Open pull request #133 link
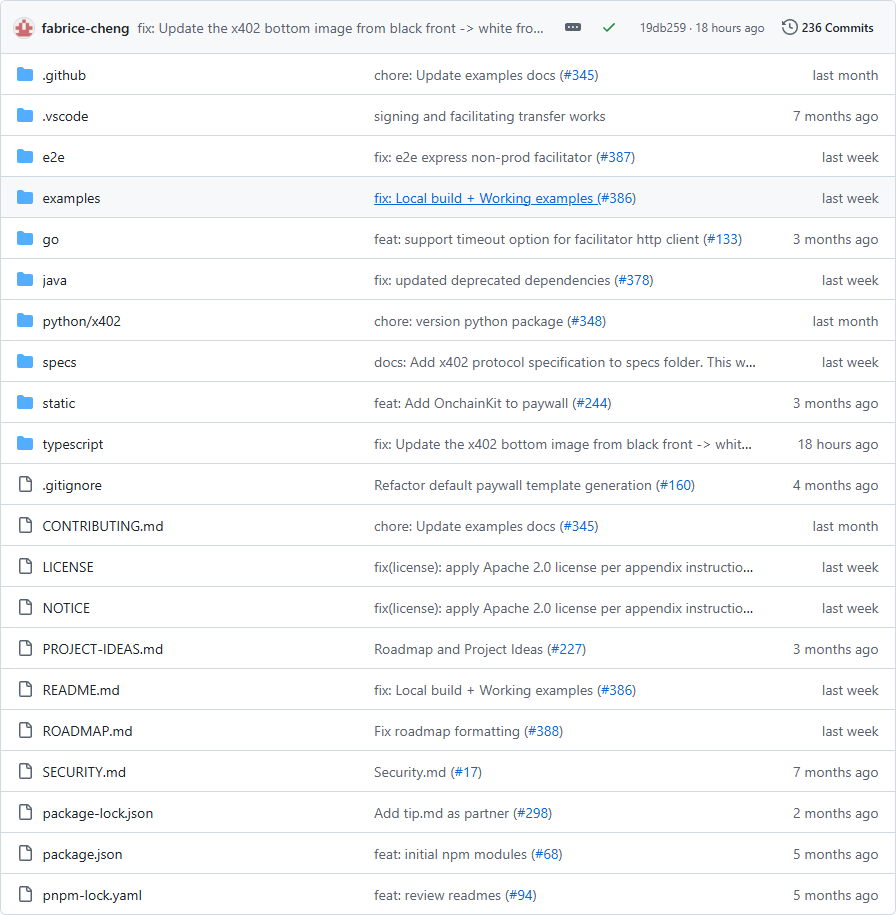 point(722,239)
